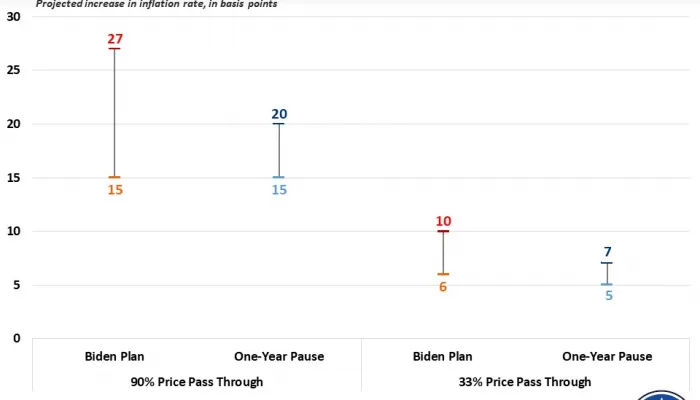Select the orange 6 data label

click(x=443, y=286)
